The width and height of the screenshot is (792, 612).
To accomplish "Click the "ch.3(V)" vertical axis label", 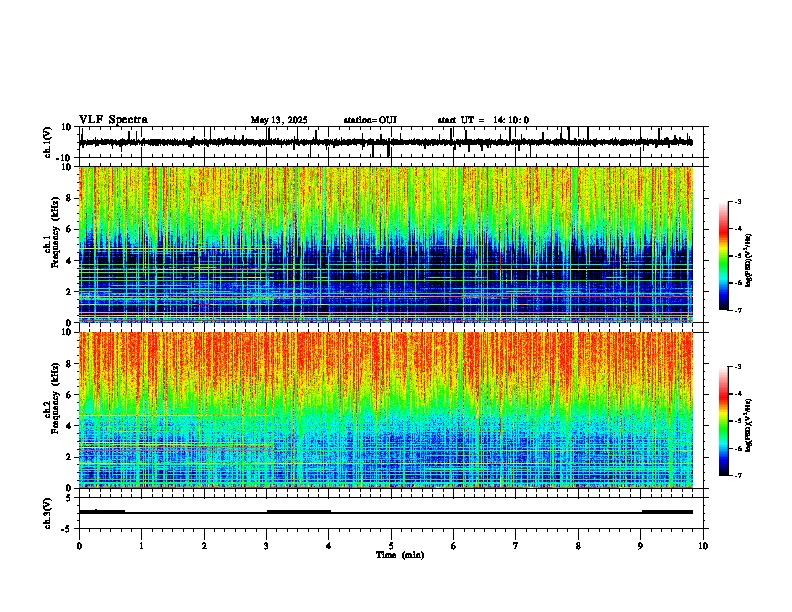I will (48, 513).
